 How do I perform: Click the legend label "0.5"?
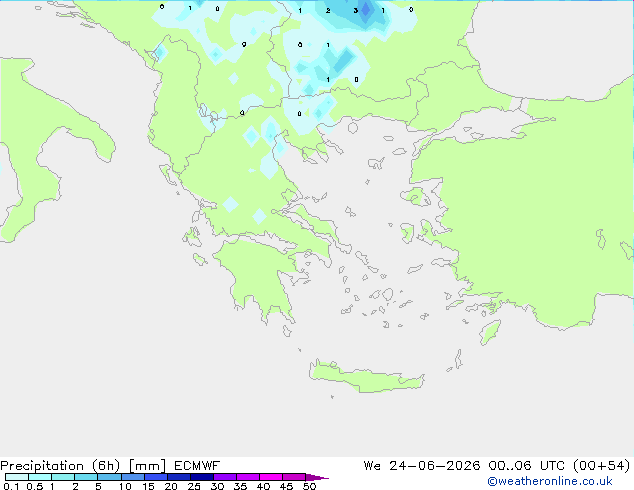pyautogui.click(x=34, y=486)
